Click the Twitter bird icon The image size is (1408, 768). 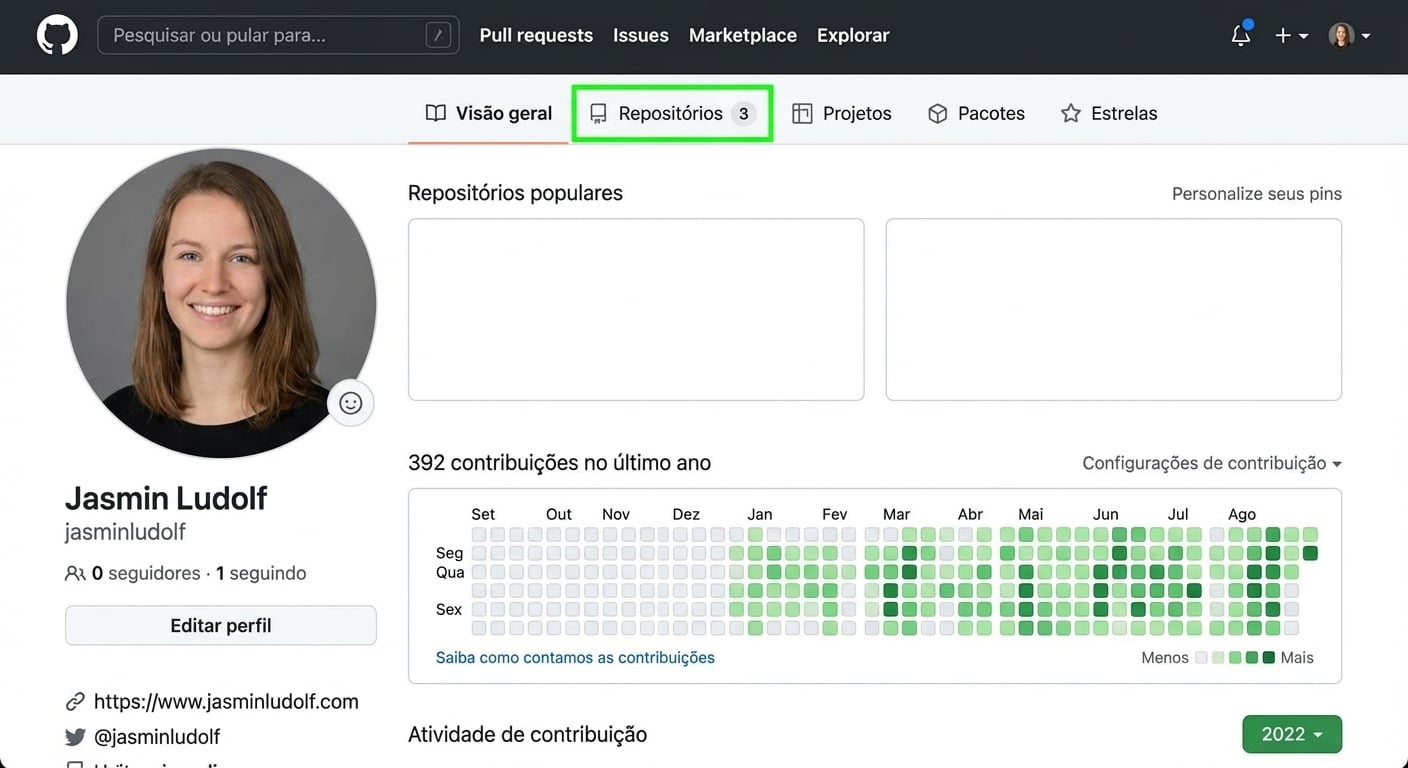(x=75, y=737)
